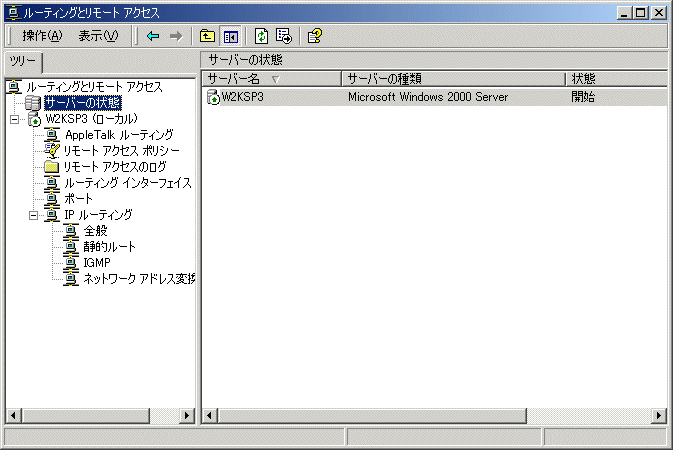Click Microsoft Windows 2000 Server cell
This screenshot has height=450, width=673.
click(x=428, y=97)
